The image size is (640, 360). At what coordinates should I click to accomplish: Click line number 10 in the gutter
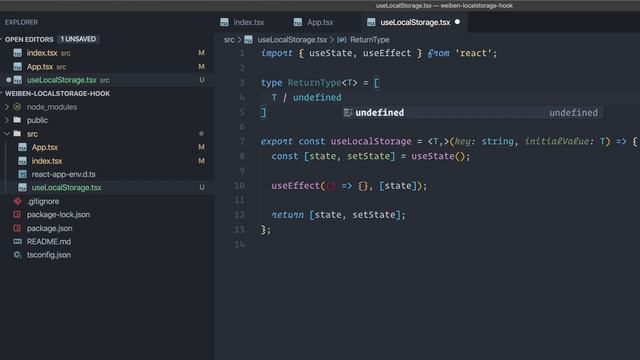click(x=240, y=186)
